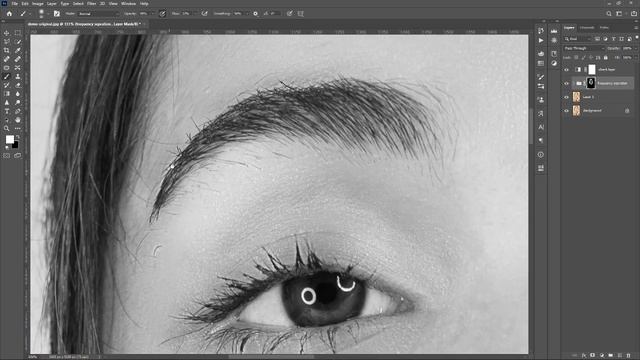Toggle pressure for opacity button

coord(162,13)
